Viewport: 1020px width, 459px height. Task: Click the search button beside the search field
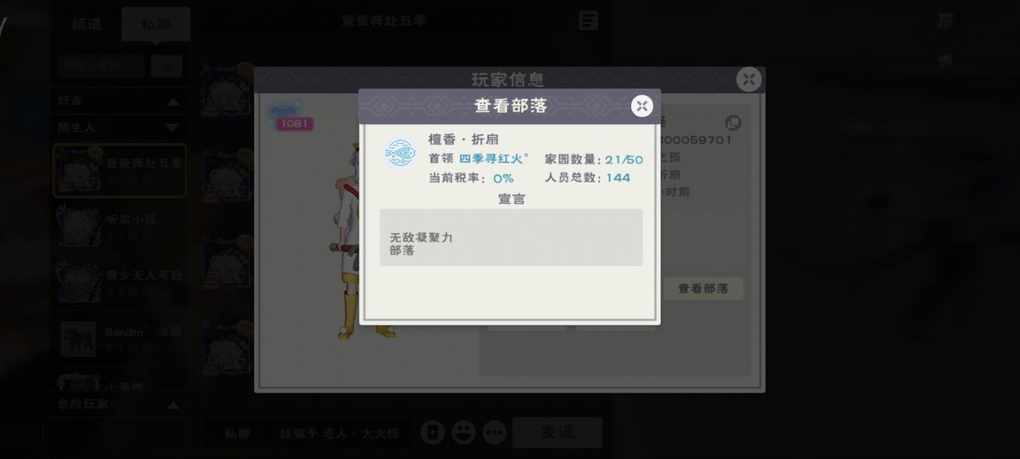click(167, 65)
